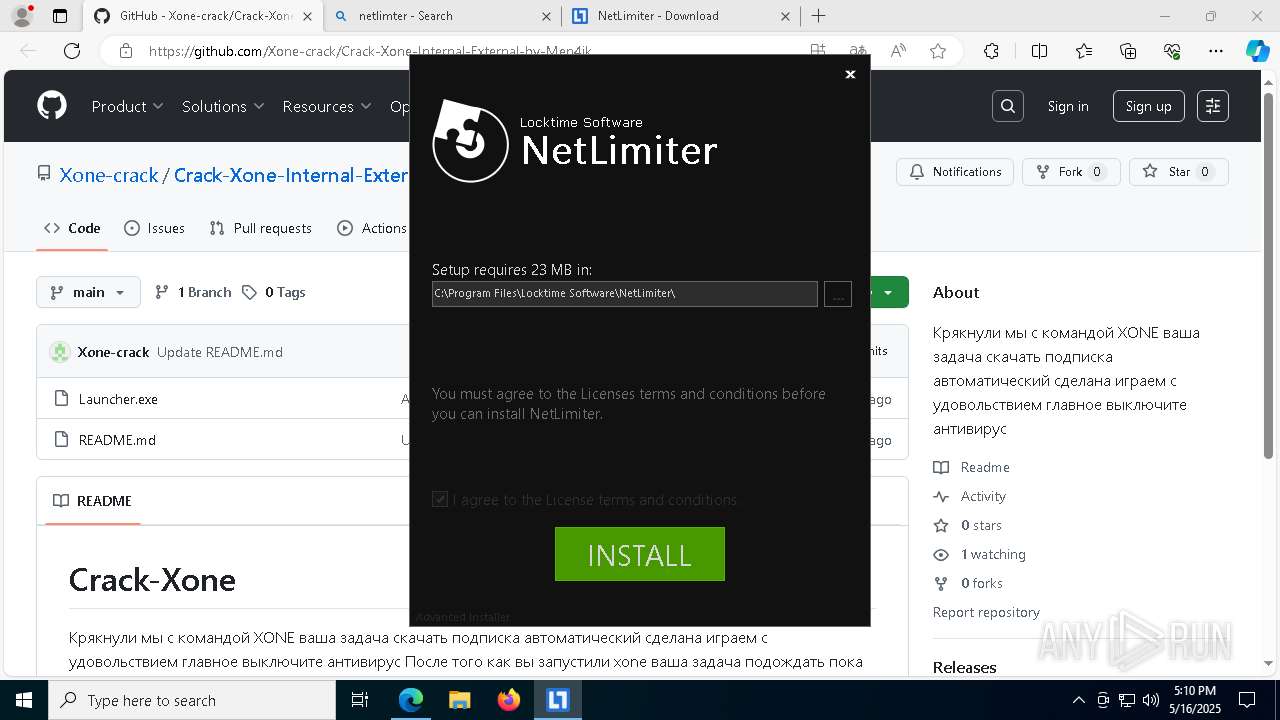
Task: Open Edge Favorites list
Action: point(1084,51)
